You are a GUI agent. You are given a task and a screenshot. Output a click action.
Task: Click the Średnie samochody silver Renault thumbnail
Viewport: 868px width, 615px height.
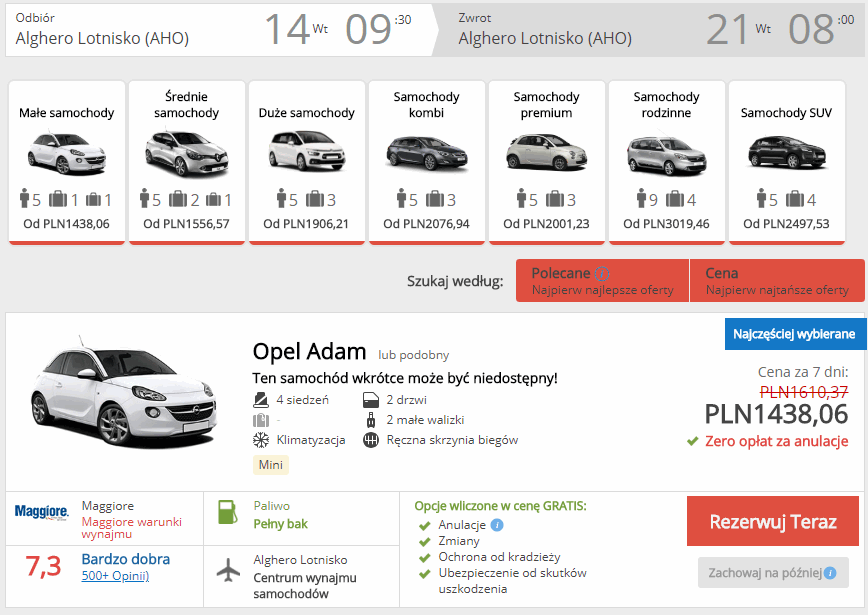pos(187,153)
